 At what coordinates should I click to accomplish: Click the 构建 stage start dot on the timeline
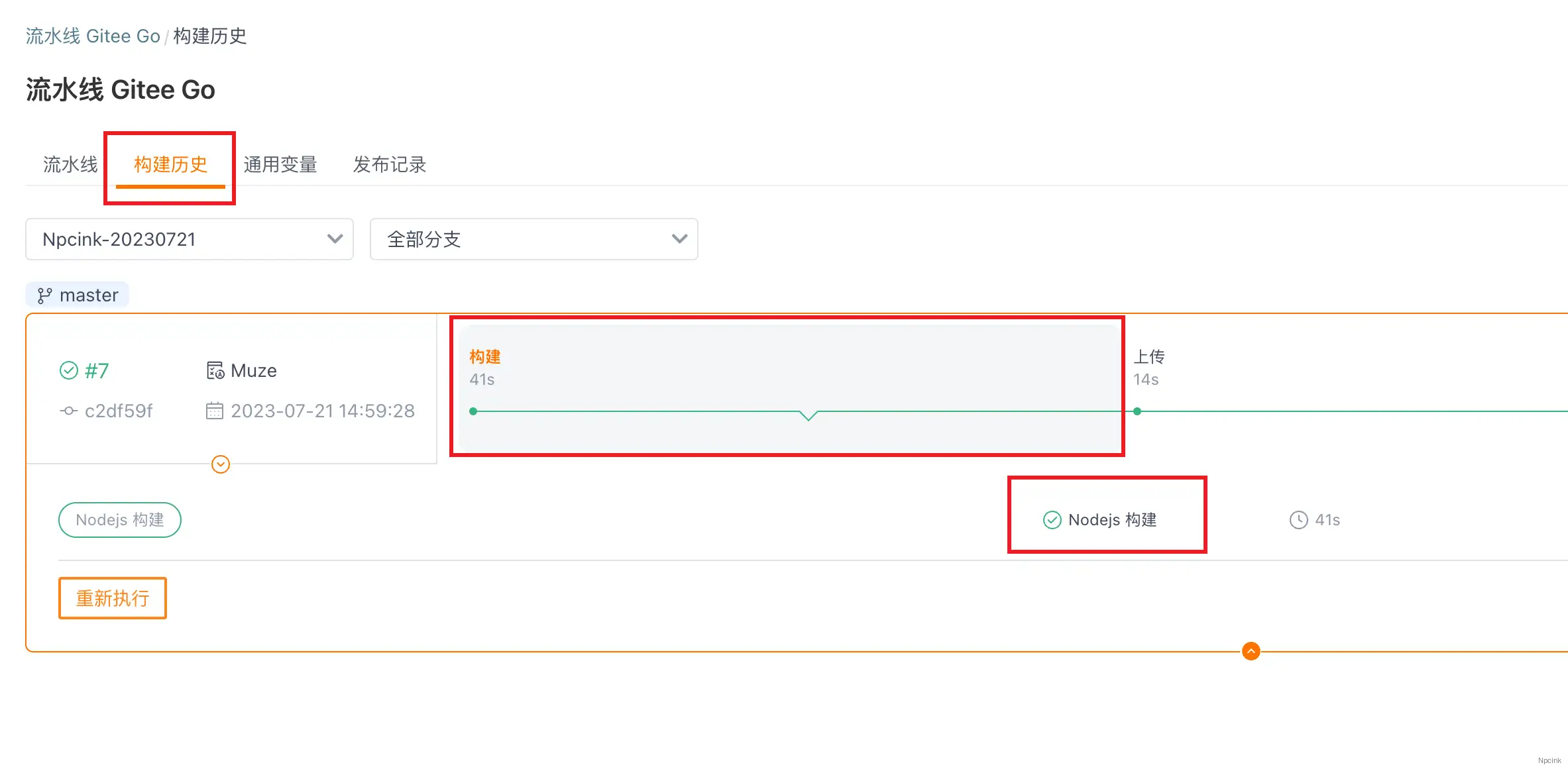473,411
